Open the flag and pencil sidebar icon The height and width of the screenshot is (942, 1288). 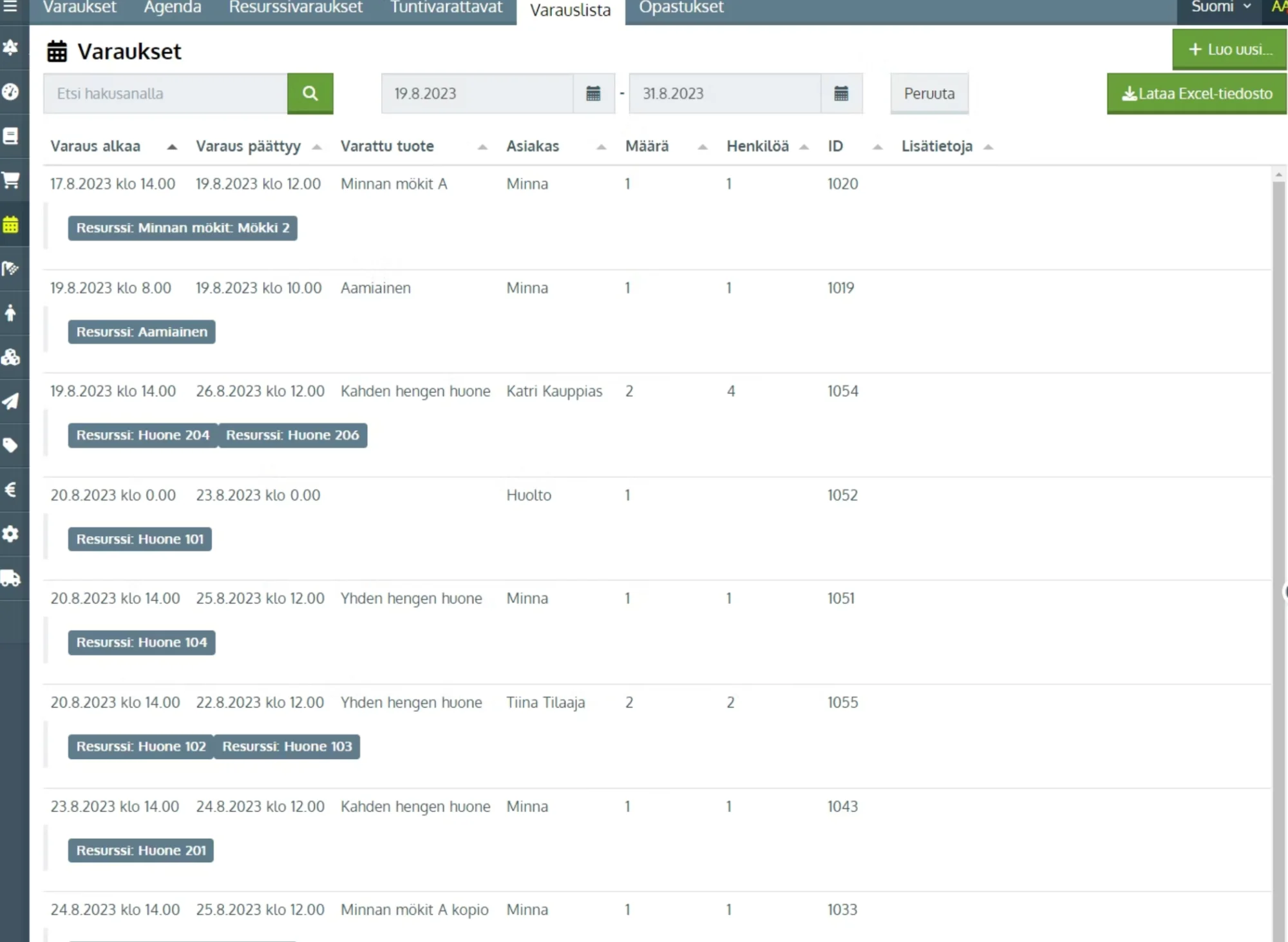pos(10,269)
